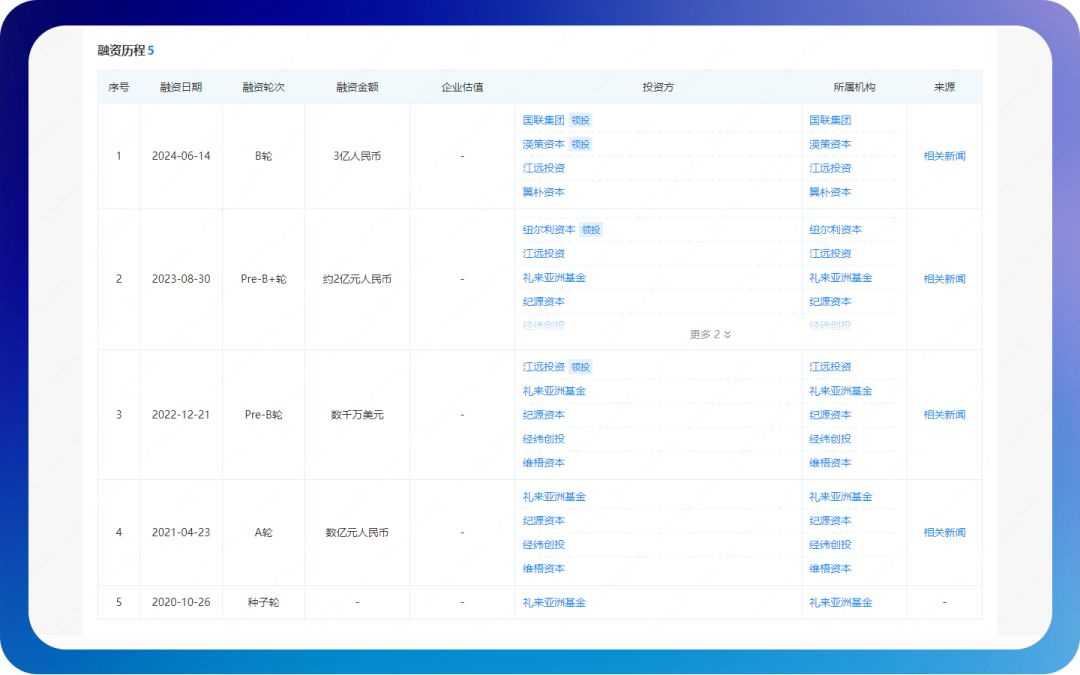Click the 融资日期 column header
This screenshot has width=1080, height=675.
[181, 87]
